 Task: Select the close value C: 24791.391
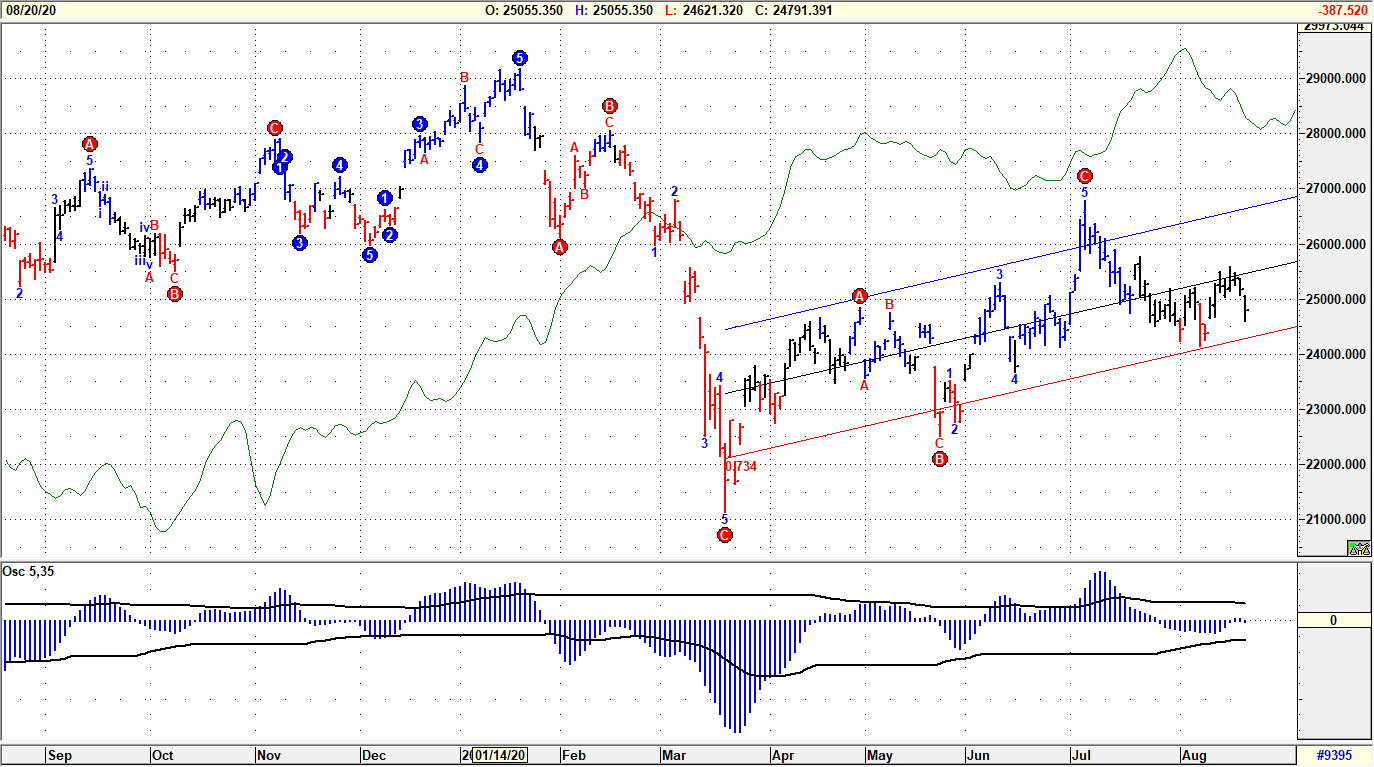[x=794, y=10]
